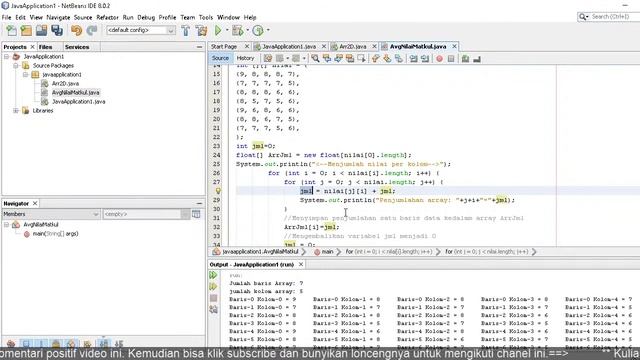This screenshot has height=360, width=640.
Task: Click the Debug Project icon
Action: 237,30
